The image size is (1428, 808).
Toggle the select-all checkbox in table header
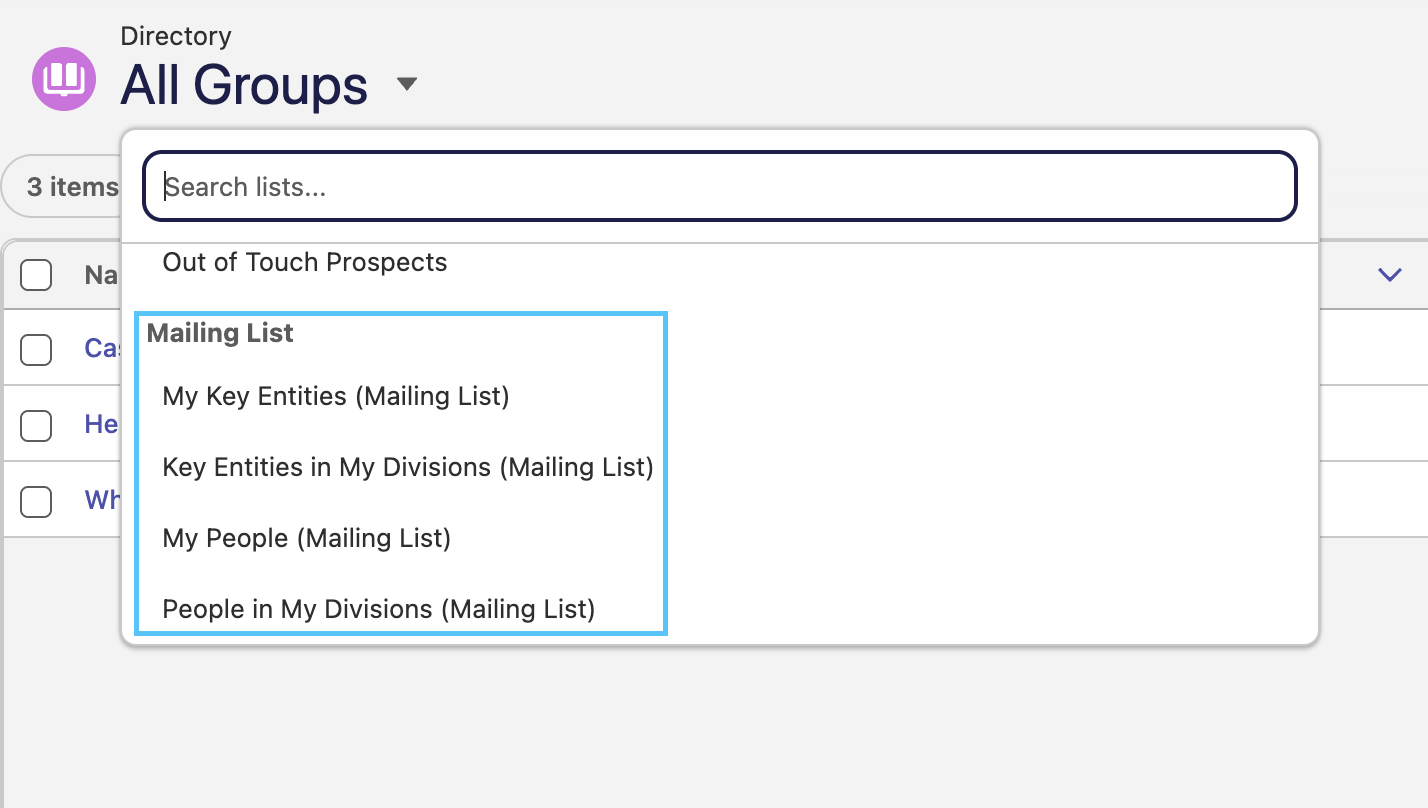point(36,274)
